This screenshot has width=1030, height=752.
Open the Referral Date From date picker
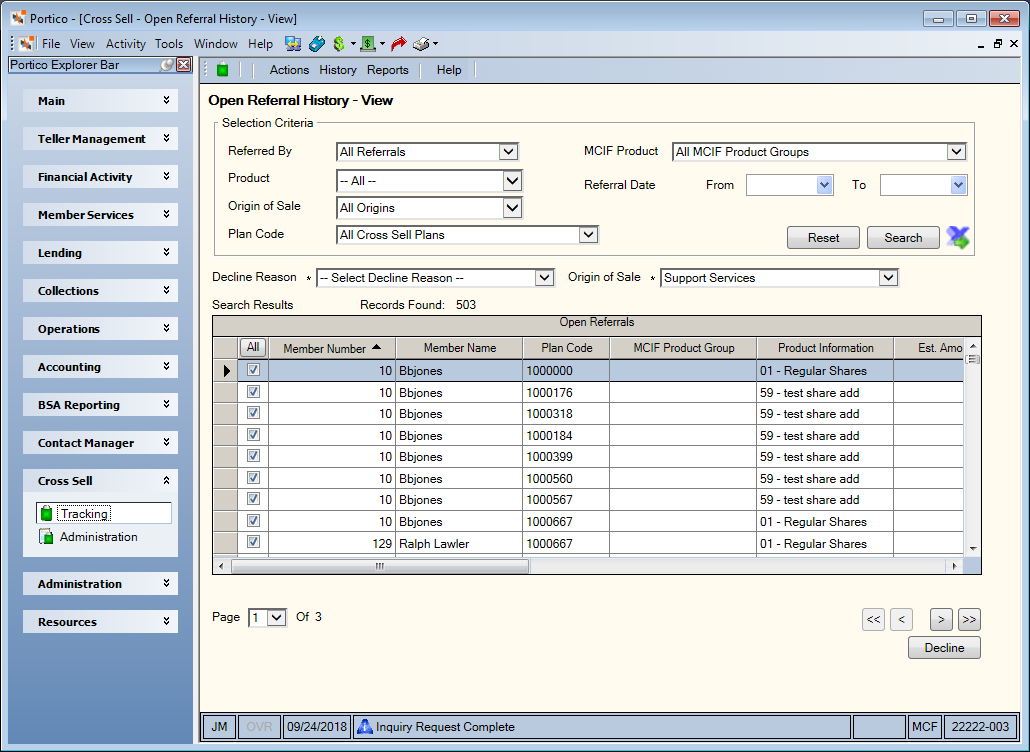click(x=824, y=185)
